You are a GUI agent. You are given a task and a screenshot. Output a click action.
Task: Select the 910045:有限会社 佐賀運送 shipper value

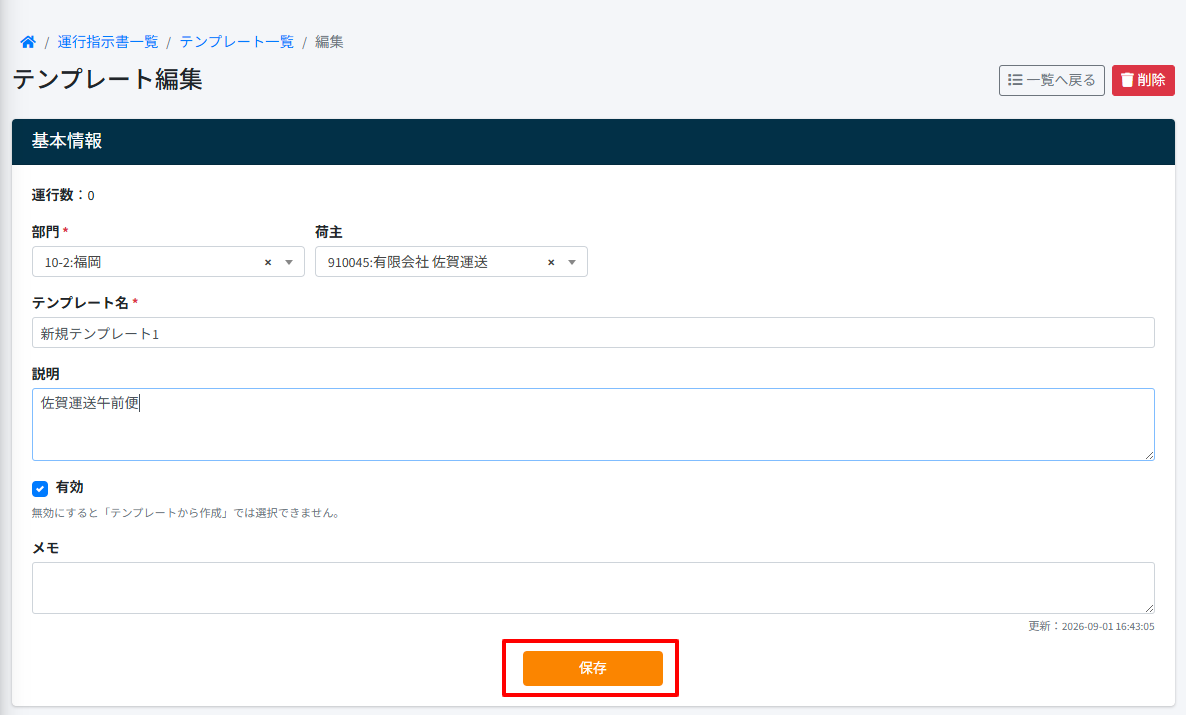408,263
